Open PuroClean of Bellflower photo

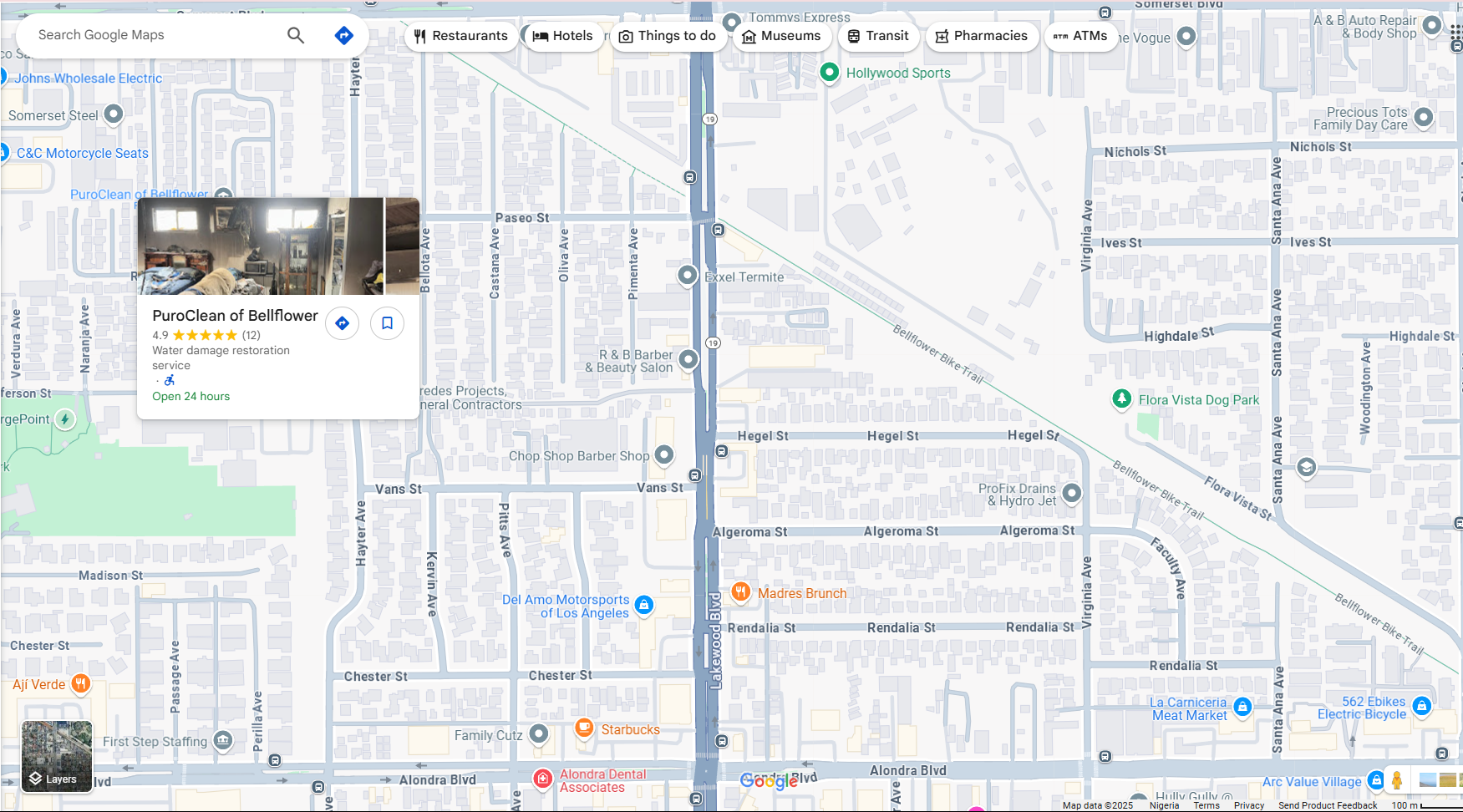coord(260,246)
